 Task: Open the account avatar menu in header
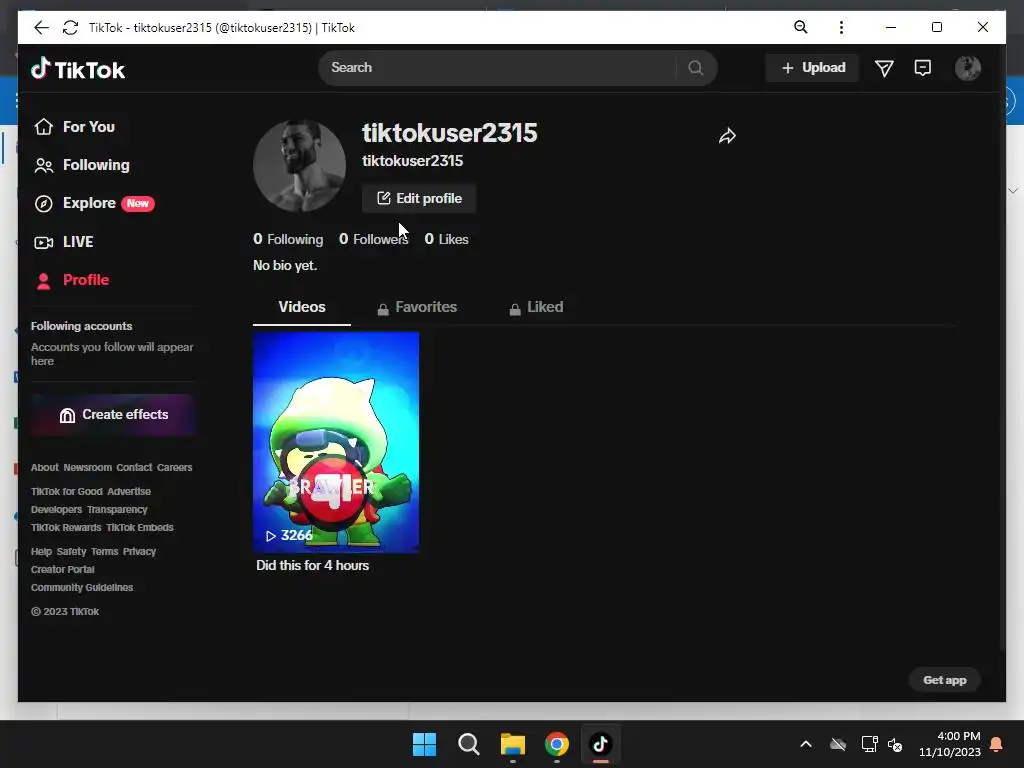point(967,68)
